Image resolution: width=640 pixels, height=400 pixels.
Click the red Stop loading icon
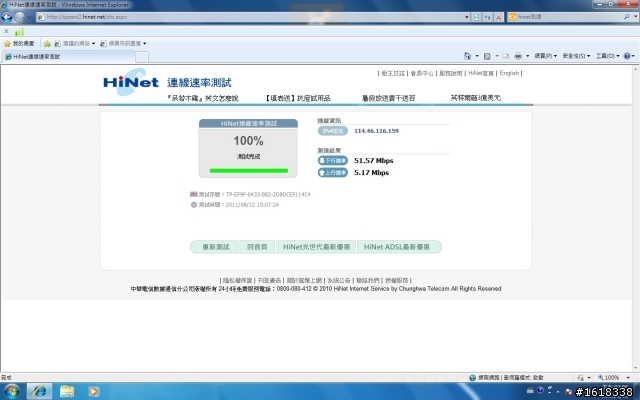498,17
